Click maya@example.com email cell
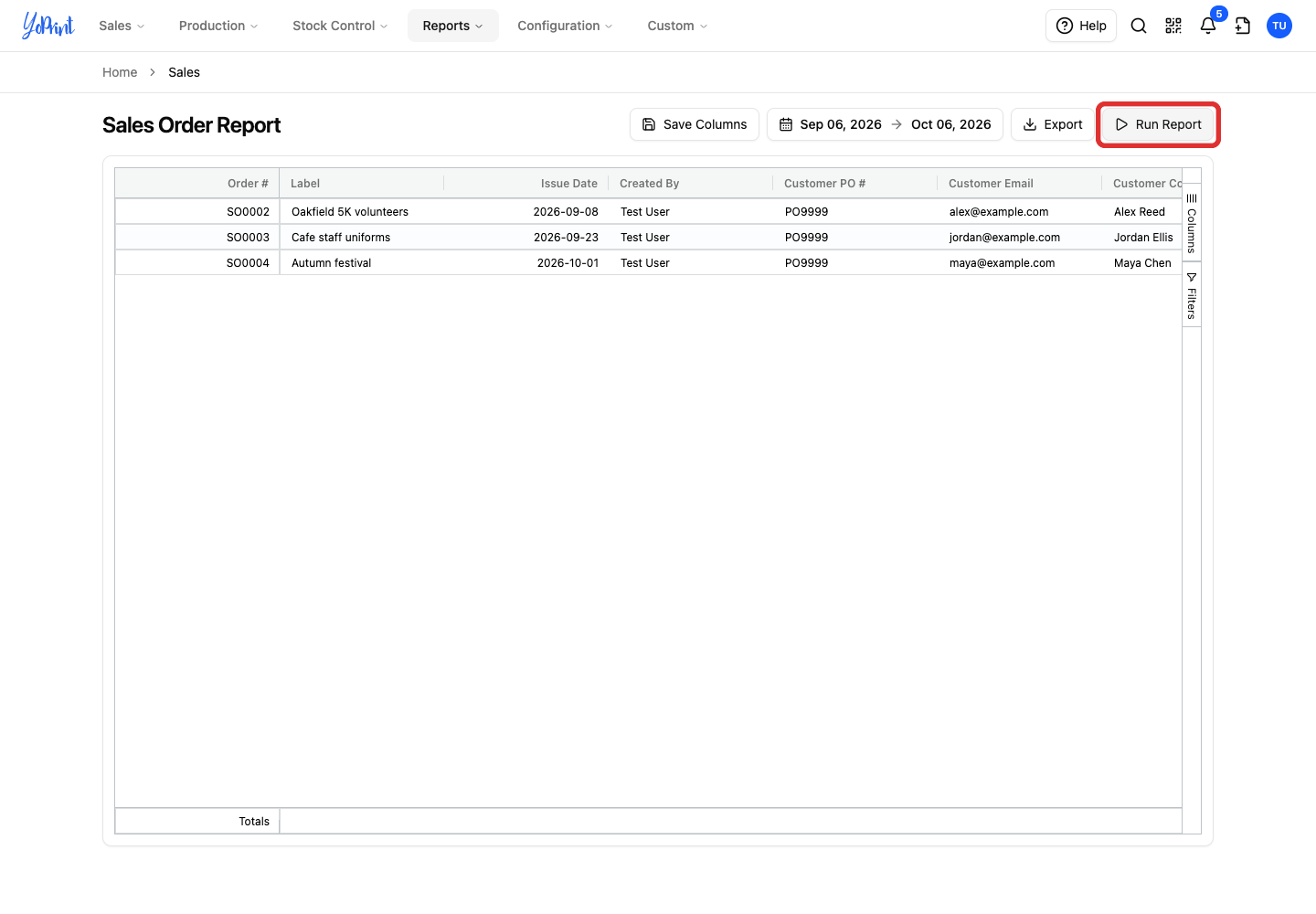This screenshot has height=914, width=1316. (1020, 262)
